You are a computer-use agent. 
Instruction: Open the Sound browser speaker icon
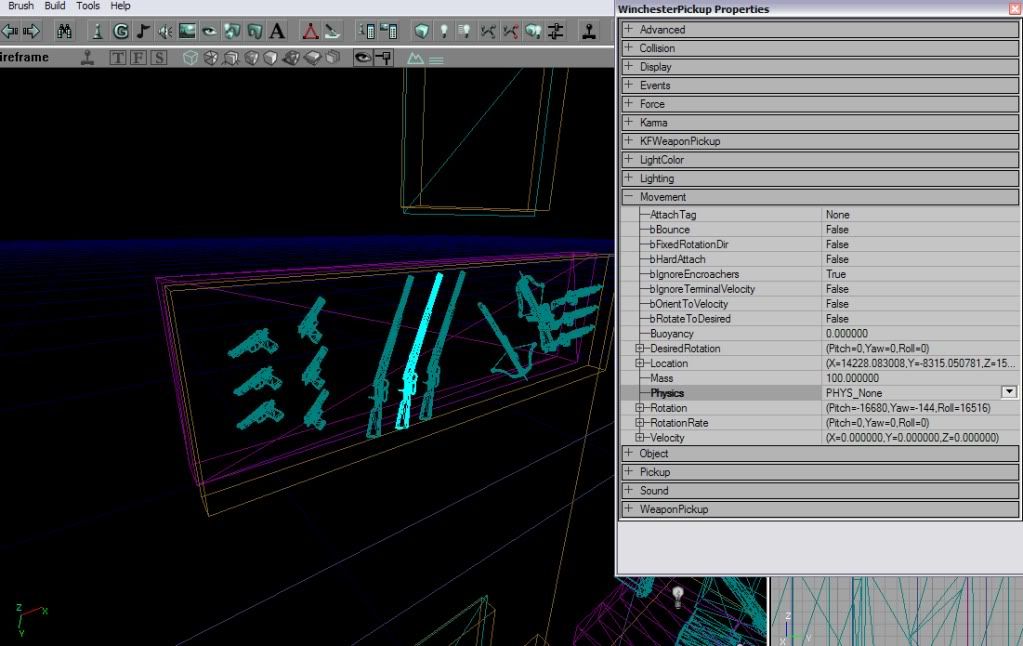[165, 31]
